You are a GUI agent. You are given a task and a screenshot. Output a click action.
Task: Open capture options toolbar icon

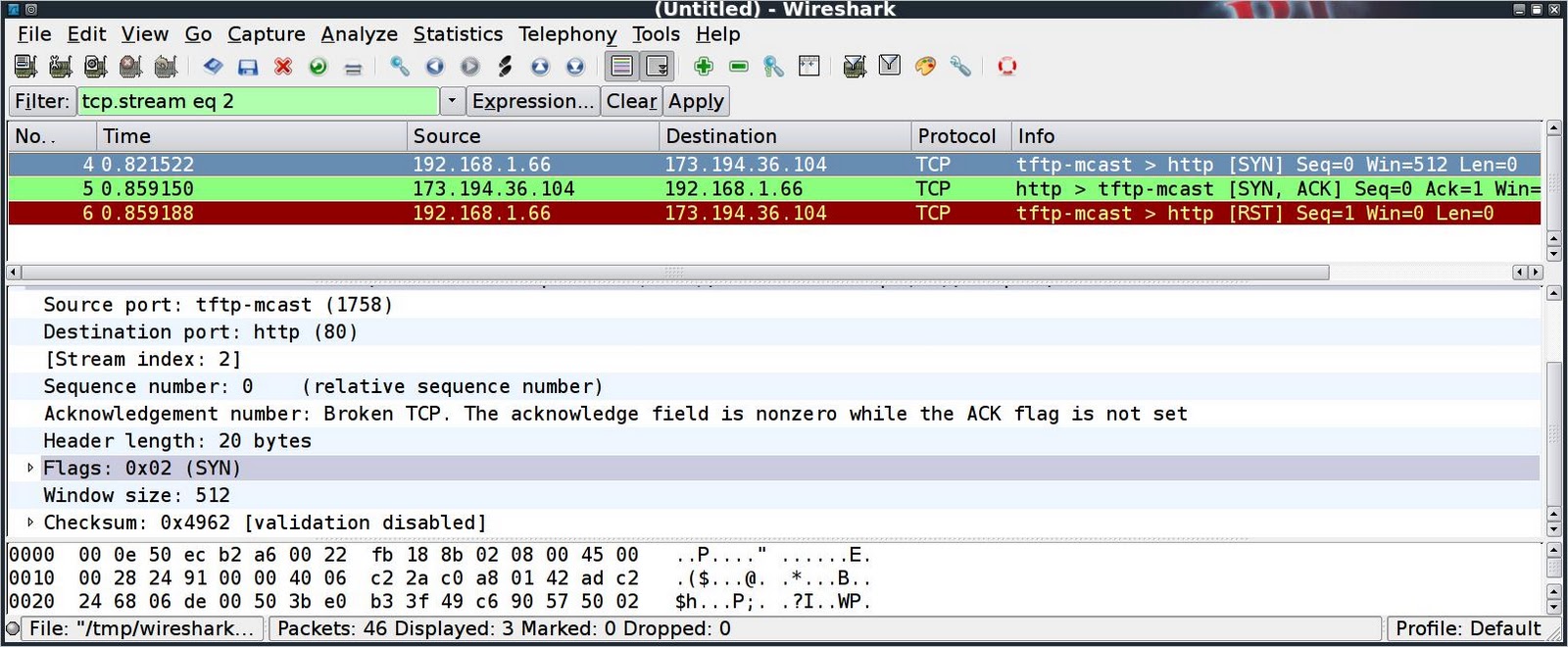point(61,67)
